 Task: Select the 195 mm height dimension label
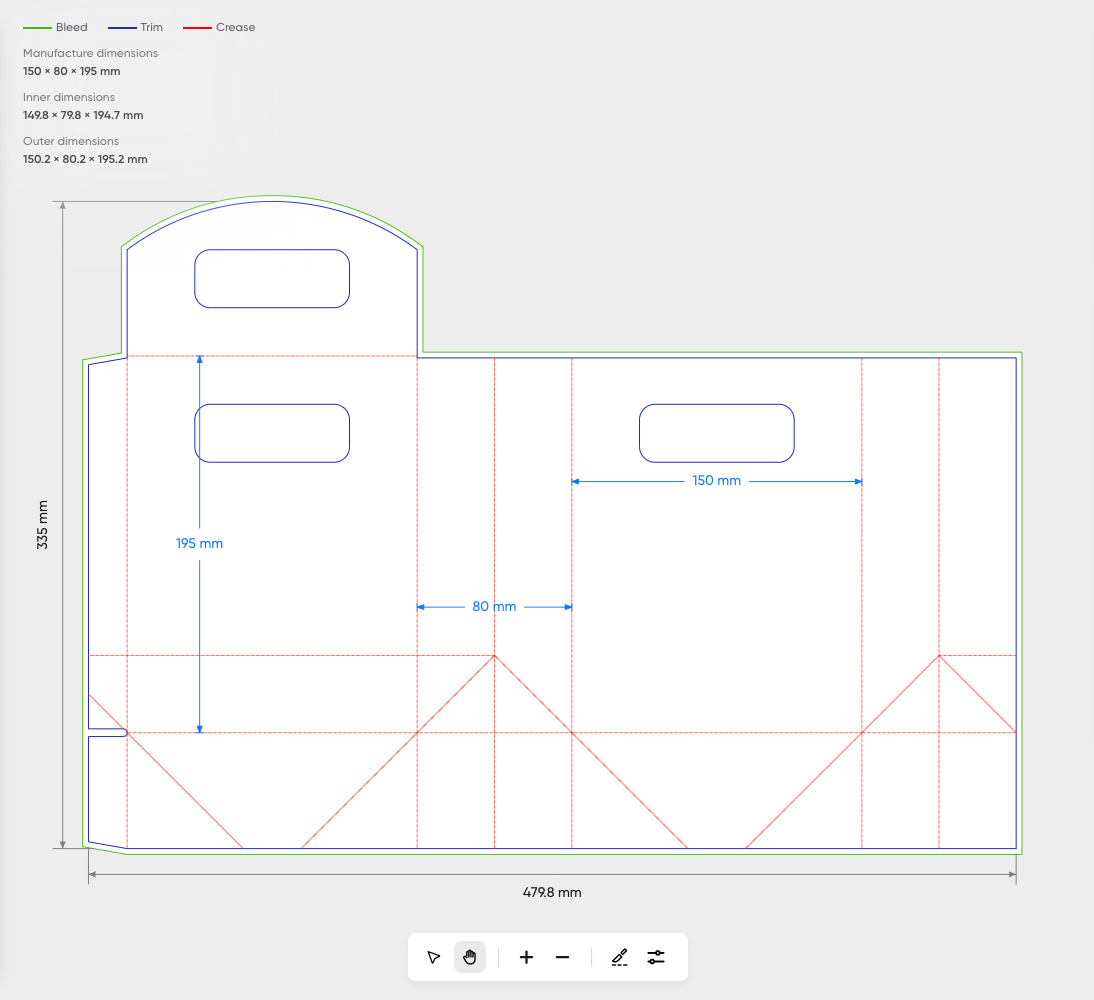(199, 544)
